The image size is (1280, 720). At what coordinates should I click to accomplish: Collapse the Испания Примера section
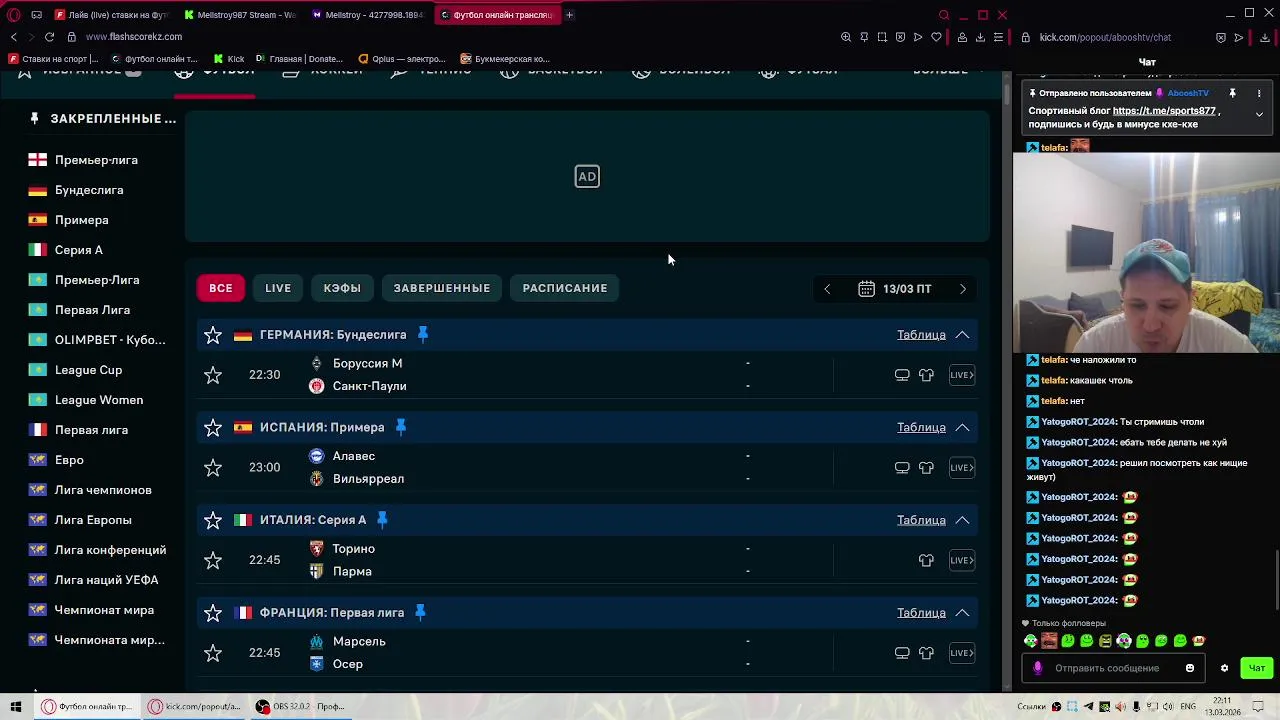(x=962, y=428)
